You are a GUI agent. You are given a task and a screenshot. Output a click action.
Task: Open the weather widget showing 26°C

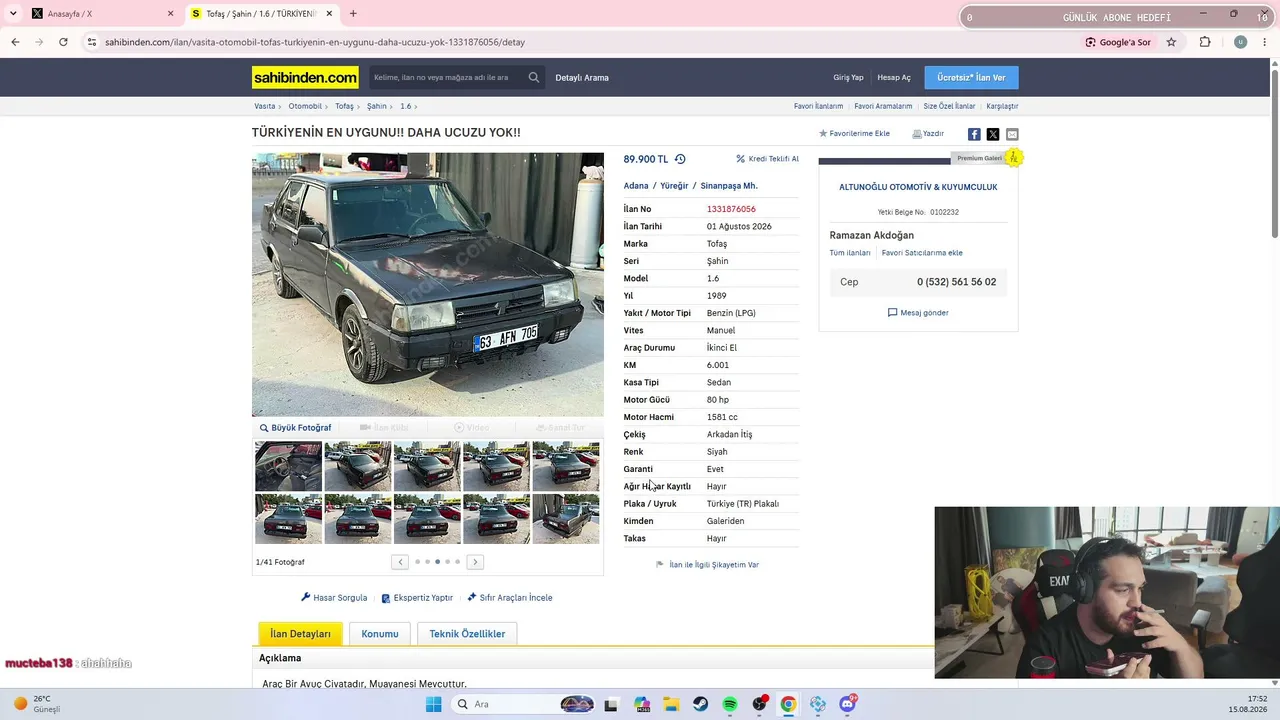tap(37, 704)
